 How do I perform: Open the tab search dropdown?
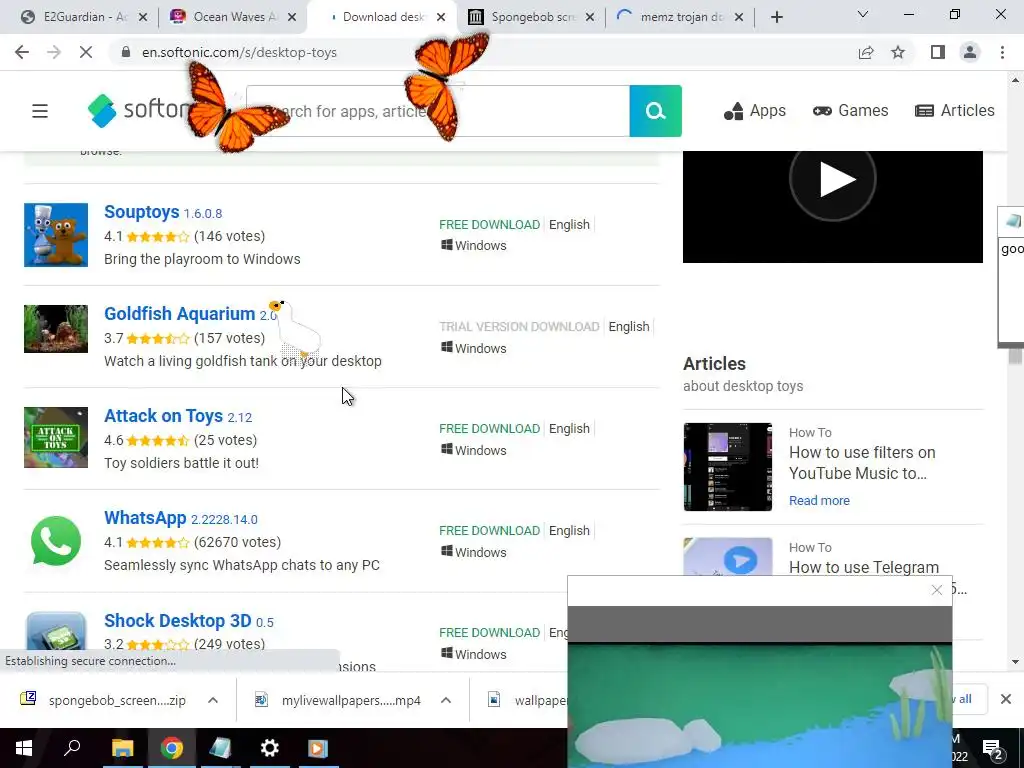[x=863, y=14]
